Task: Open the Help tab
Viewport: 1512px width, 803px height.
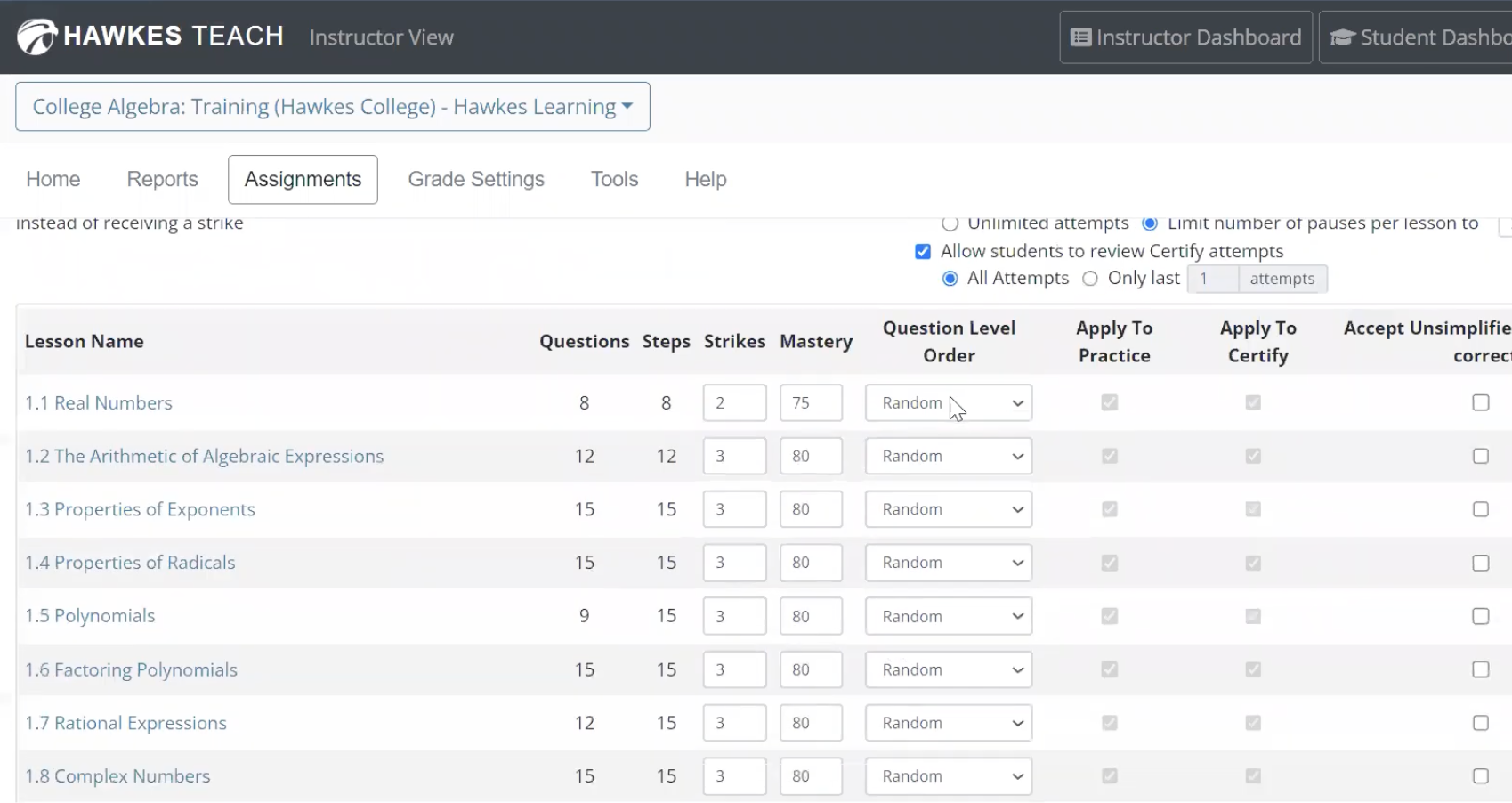Action: pyautogui.click(x=706, y=179)
